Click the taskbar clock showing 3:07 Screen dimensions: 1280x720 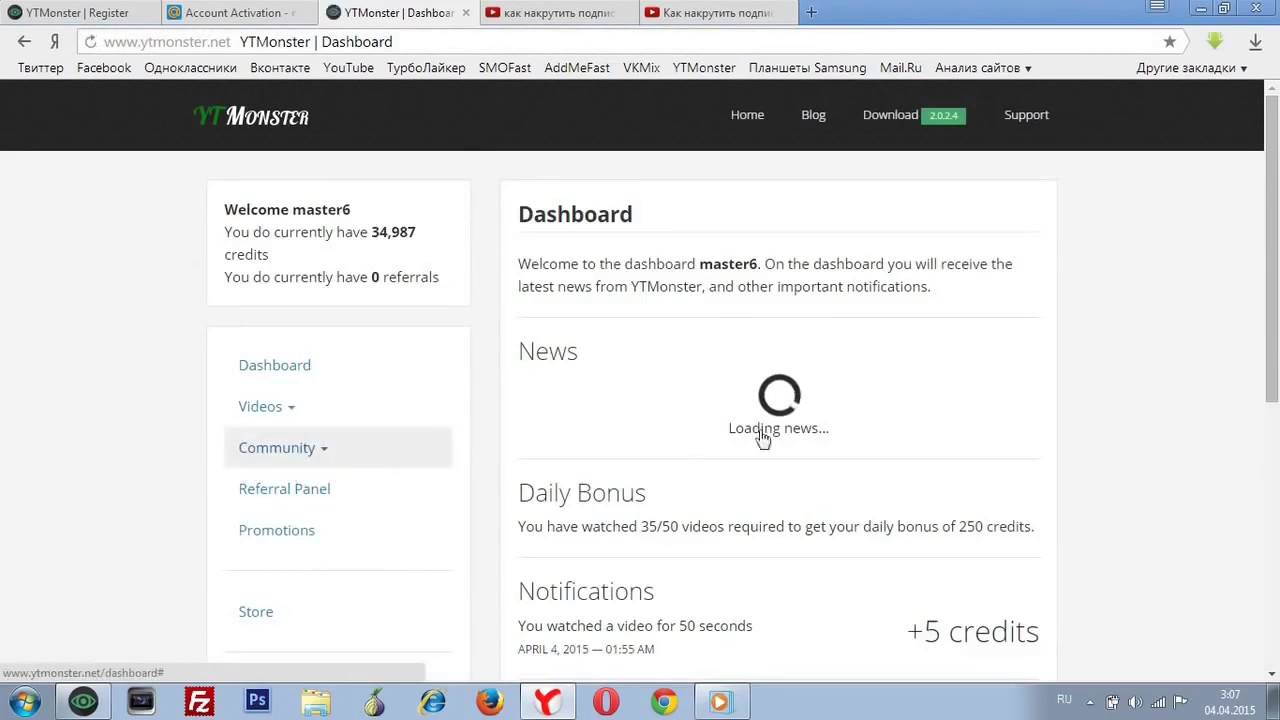click(x=1230, y=702)
